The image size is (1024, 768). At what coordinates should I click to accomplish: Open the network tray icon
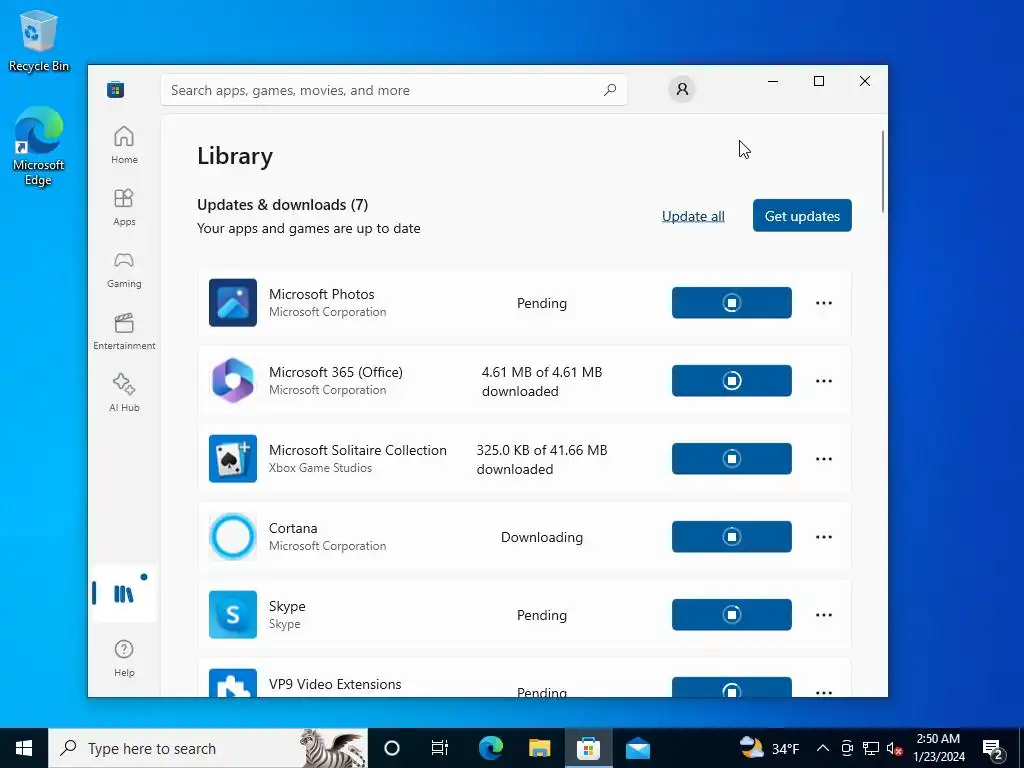(x=871, y=748)
